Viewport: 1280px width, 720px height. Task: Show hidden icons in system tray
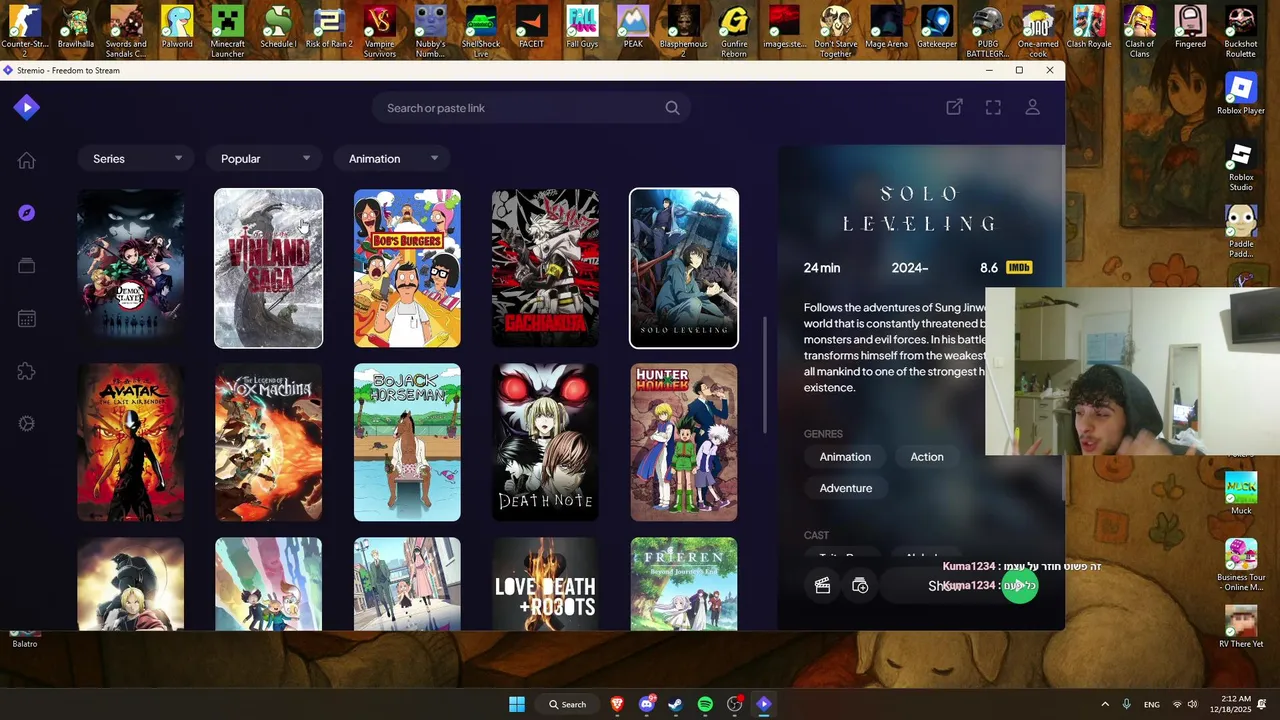pos(1105,704)
